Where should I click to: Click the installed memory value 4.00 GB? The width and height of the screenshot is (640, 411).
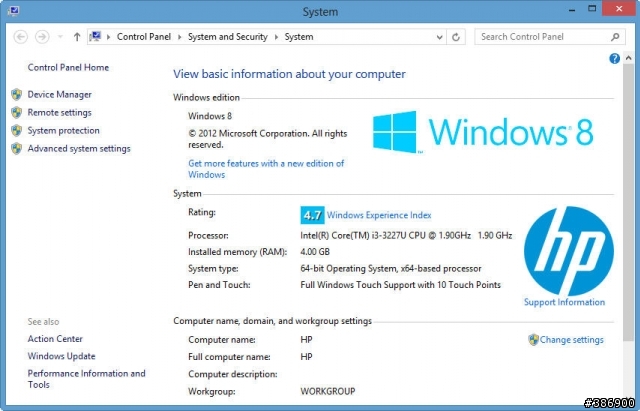click(x=315, y=252)
